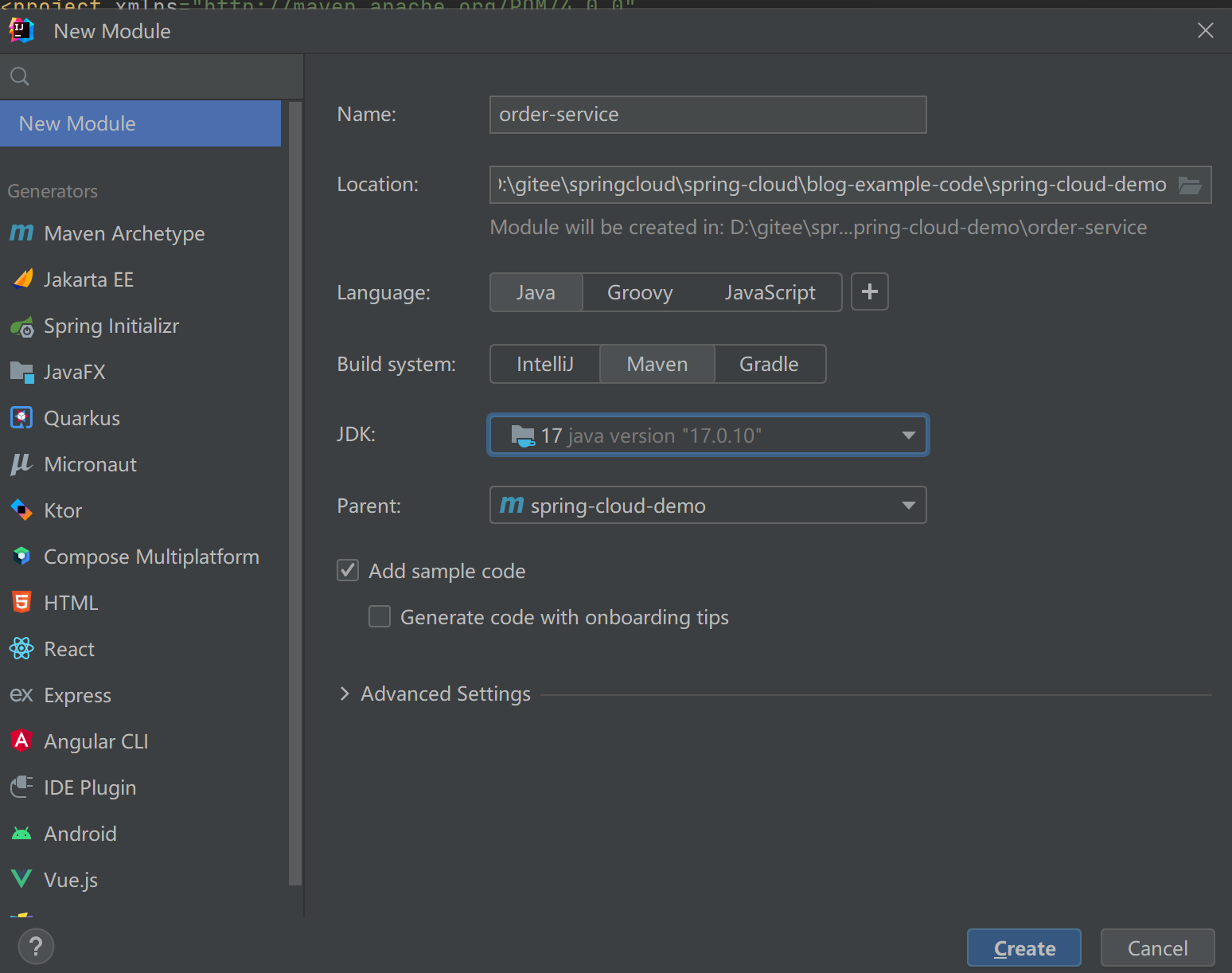Image resolution: width=1232 pixels, height=973 pixels.
Task: Click the Vue.js V icon
Action: (x=21, y=879)
